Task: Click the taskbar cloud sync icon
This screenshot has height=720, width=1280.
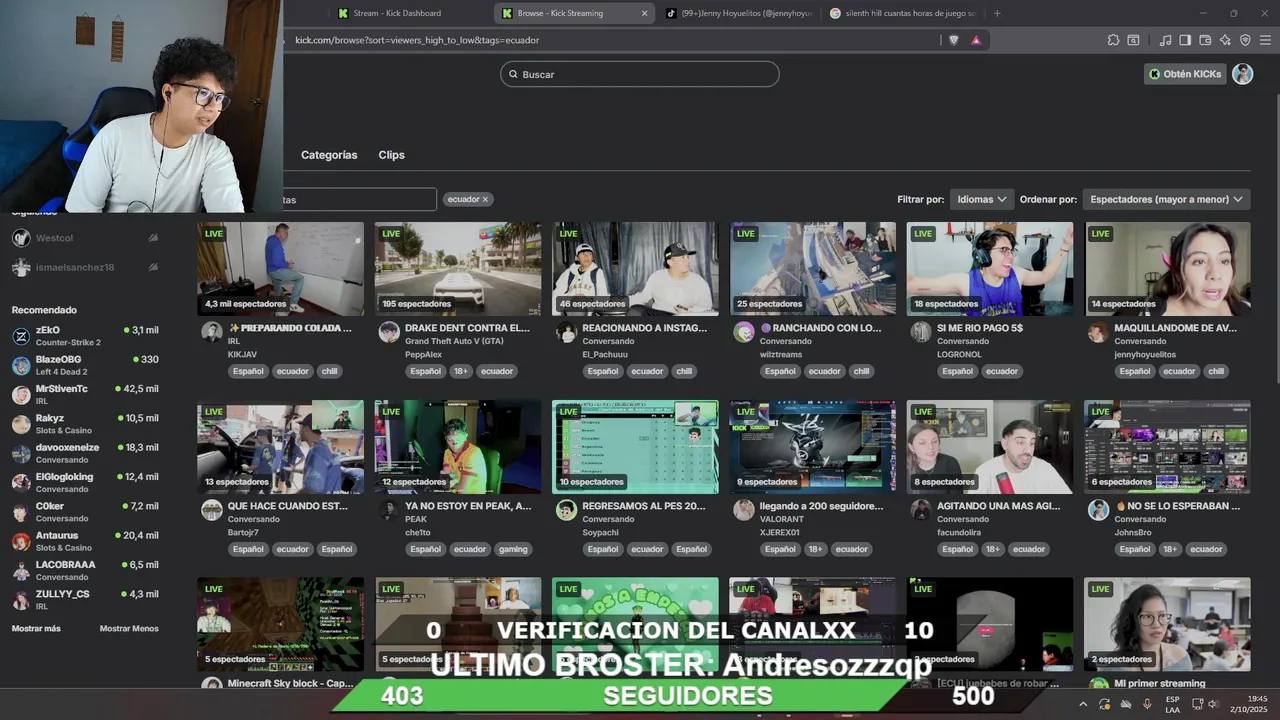Action: (x=1126, y=704)
